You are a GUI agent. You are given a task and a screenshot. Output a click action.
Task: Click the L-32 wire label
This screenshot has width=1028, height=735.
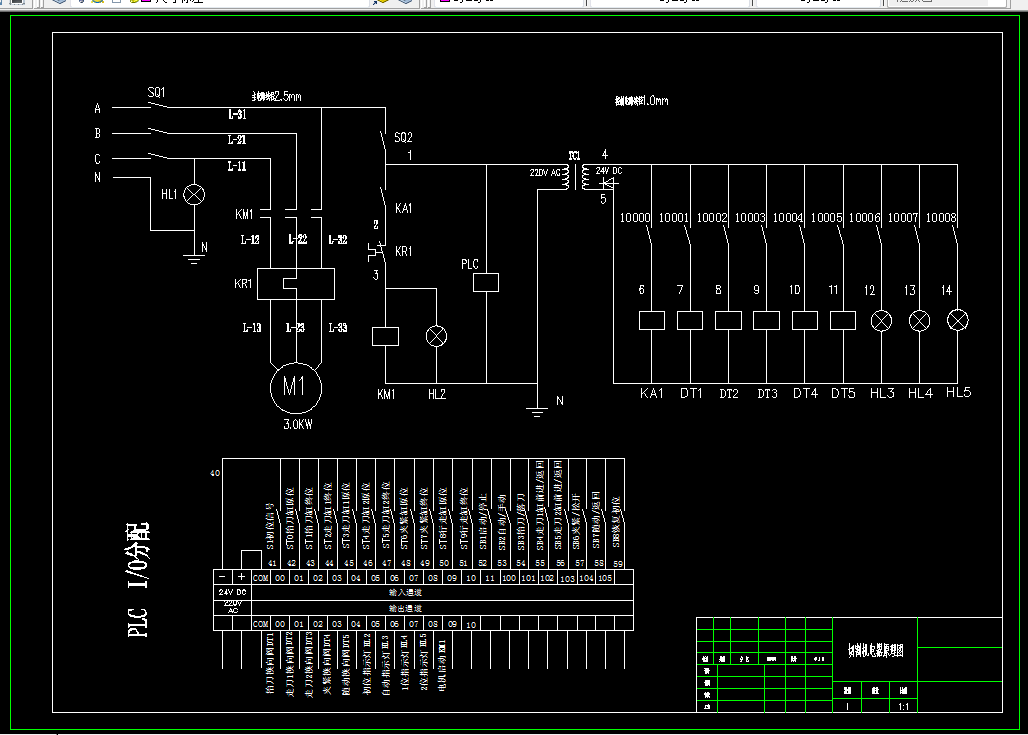[338, 239]
